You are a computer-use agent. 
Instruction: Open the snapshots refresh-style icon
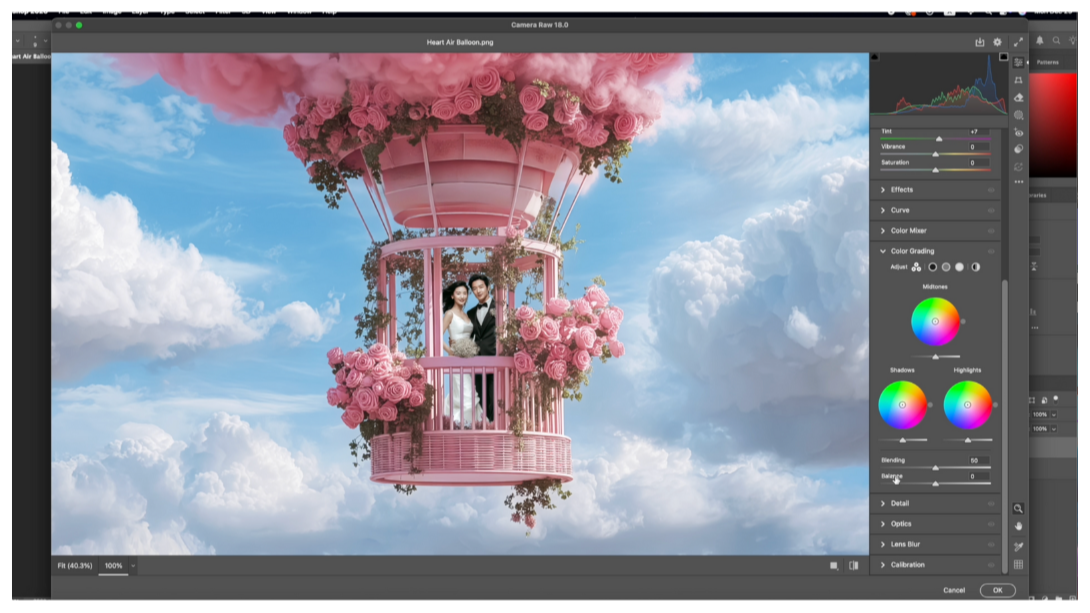point(1018,167)
